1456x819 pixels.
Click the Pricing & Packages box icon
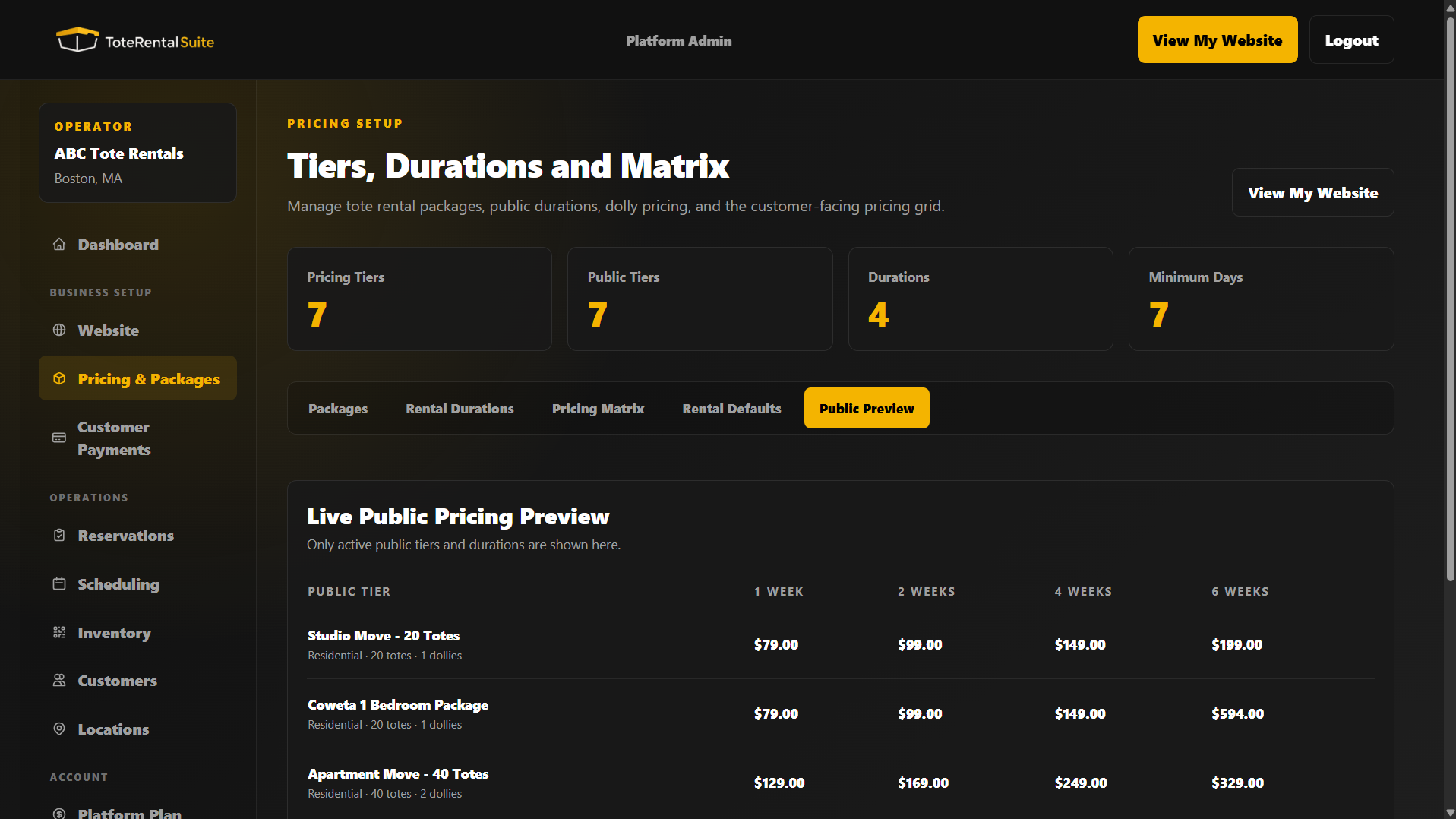[x=59, y=378]
